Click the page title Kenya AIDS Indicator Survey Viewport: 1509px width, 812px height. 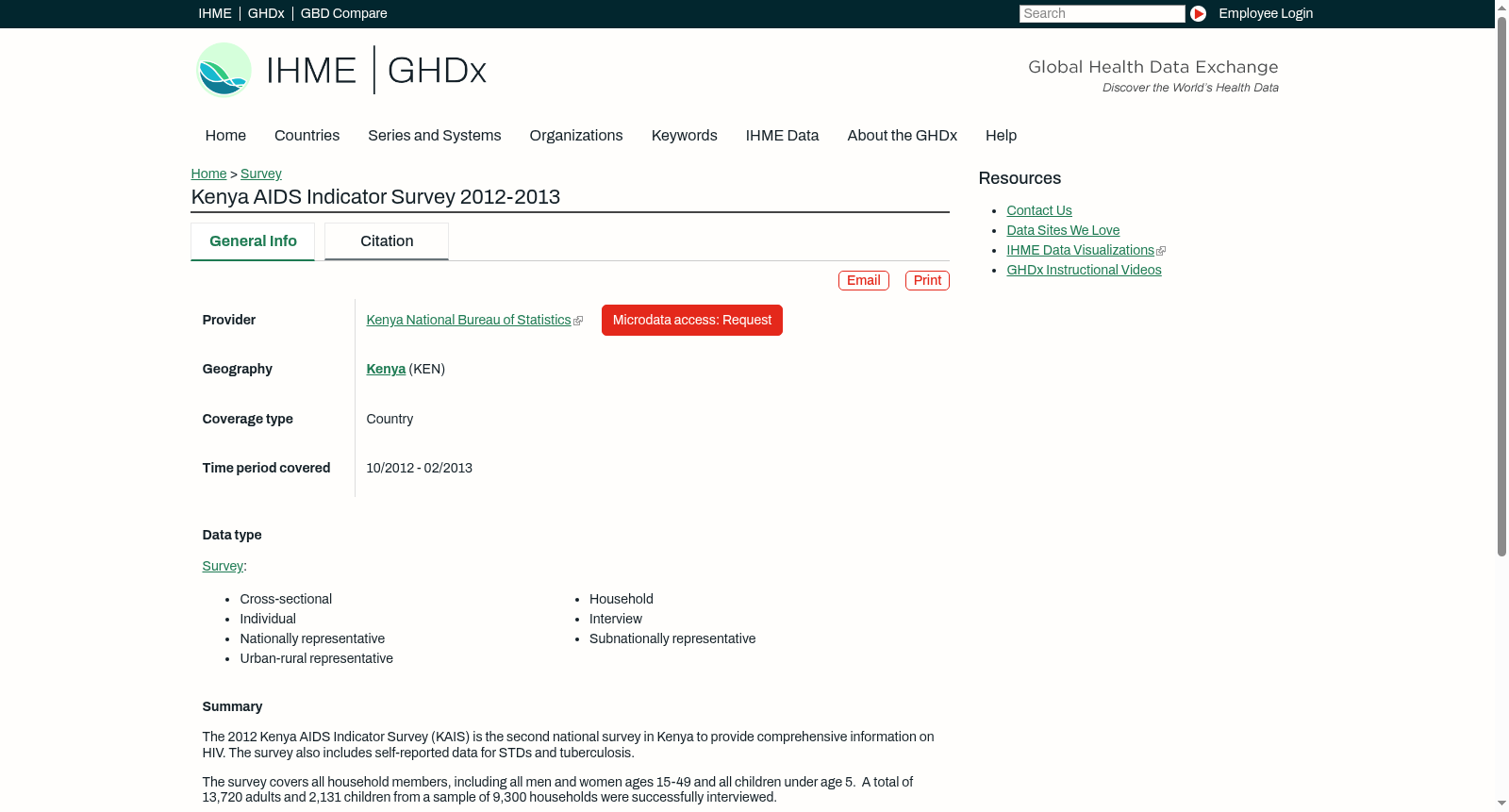tap(375, 197)
